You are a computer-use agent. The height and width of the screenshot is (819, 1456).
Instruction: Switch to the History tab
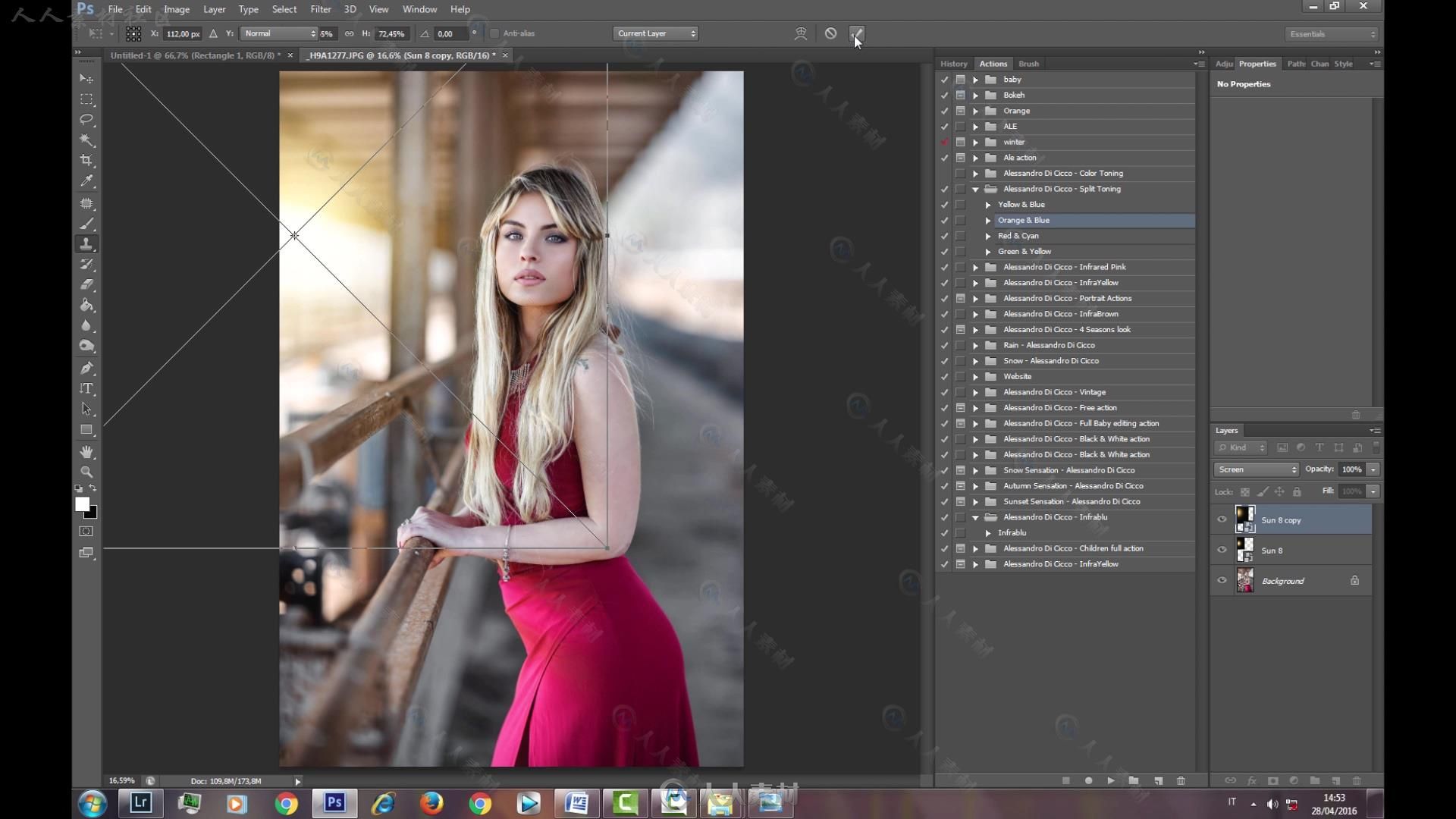[x=952, y=63]
